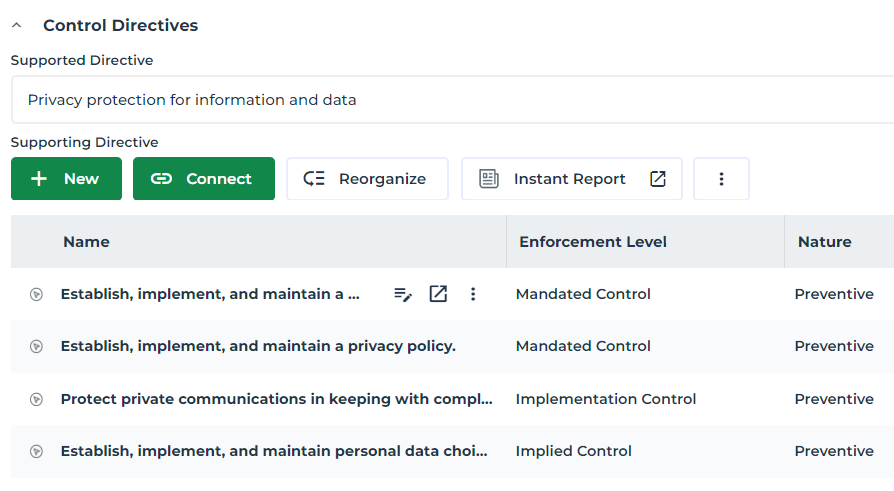The image size is (894, 491).
Task: Click the first row's directive status icon
Action: [36, 295]
